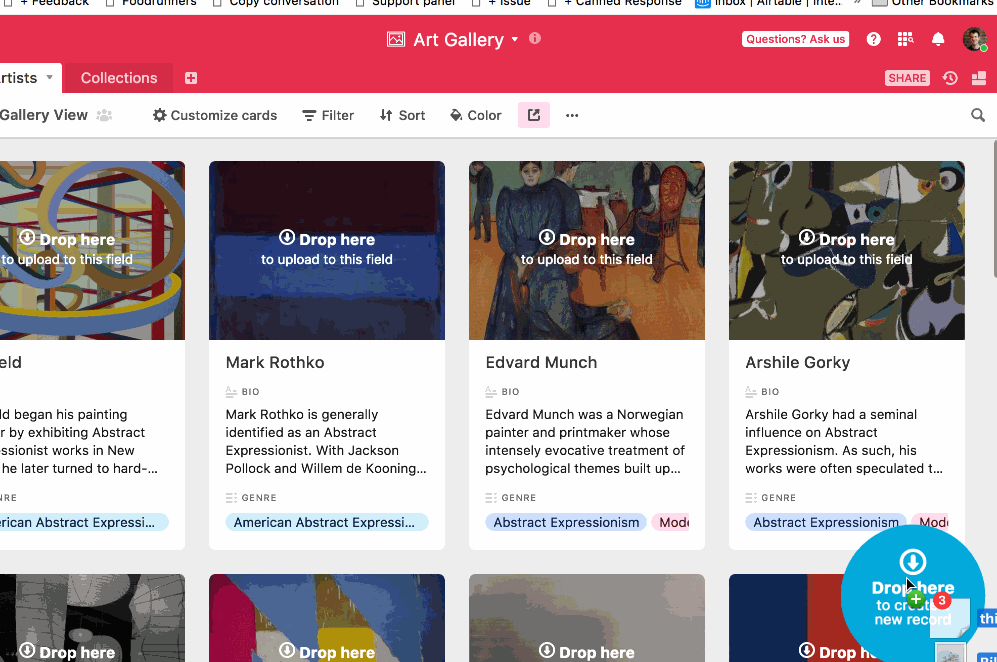Click the Mark Rothko bio text

point(326,441)
